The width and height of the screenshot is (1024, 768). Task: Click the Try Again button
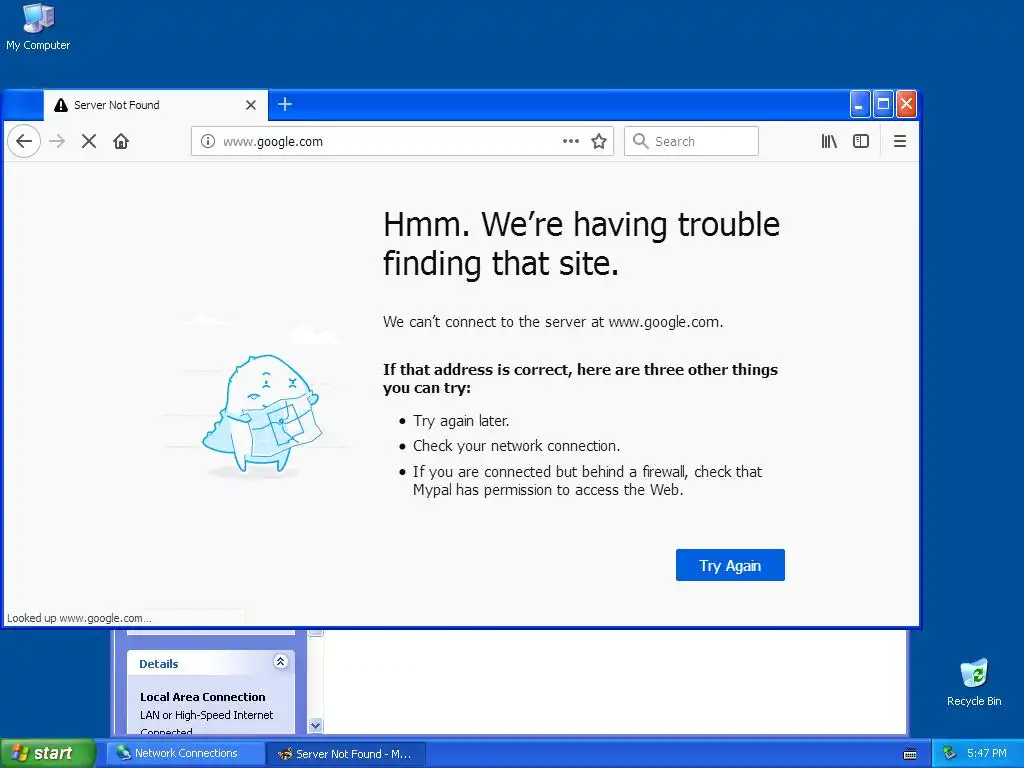coord(730,565)
